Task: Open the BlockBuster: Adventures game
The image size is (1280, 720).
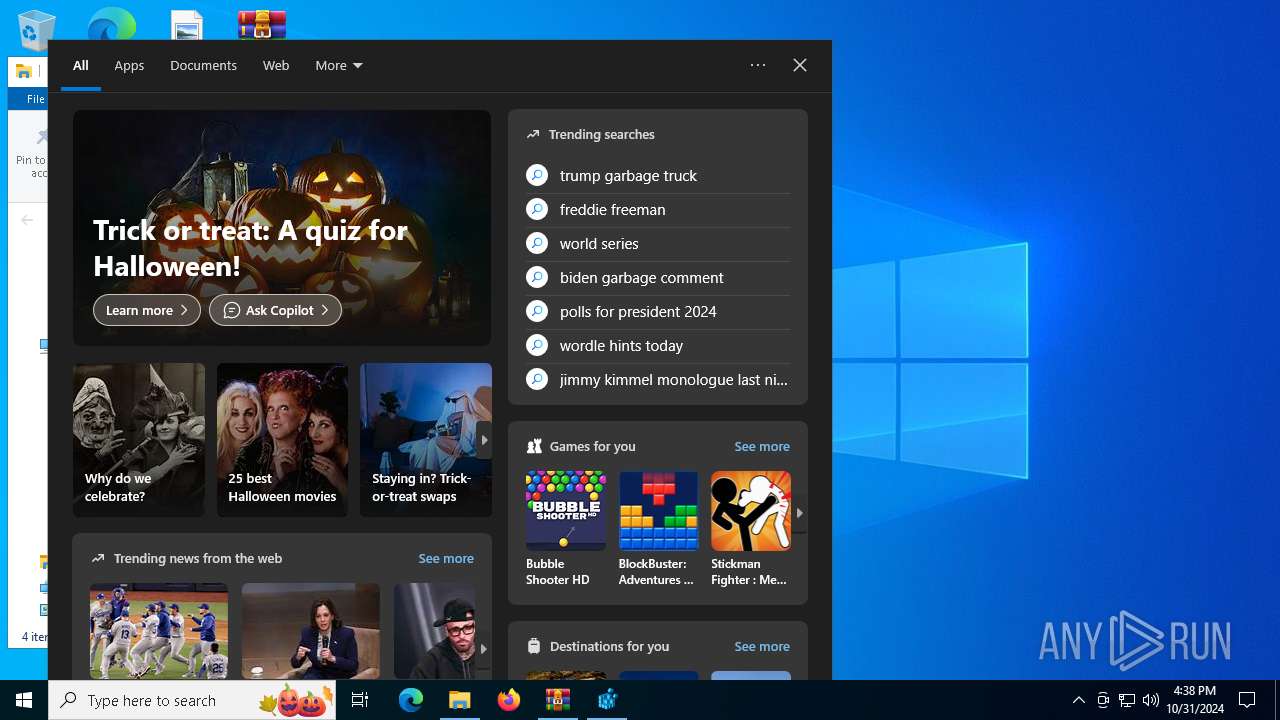Action: click(658, 529)
